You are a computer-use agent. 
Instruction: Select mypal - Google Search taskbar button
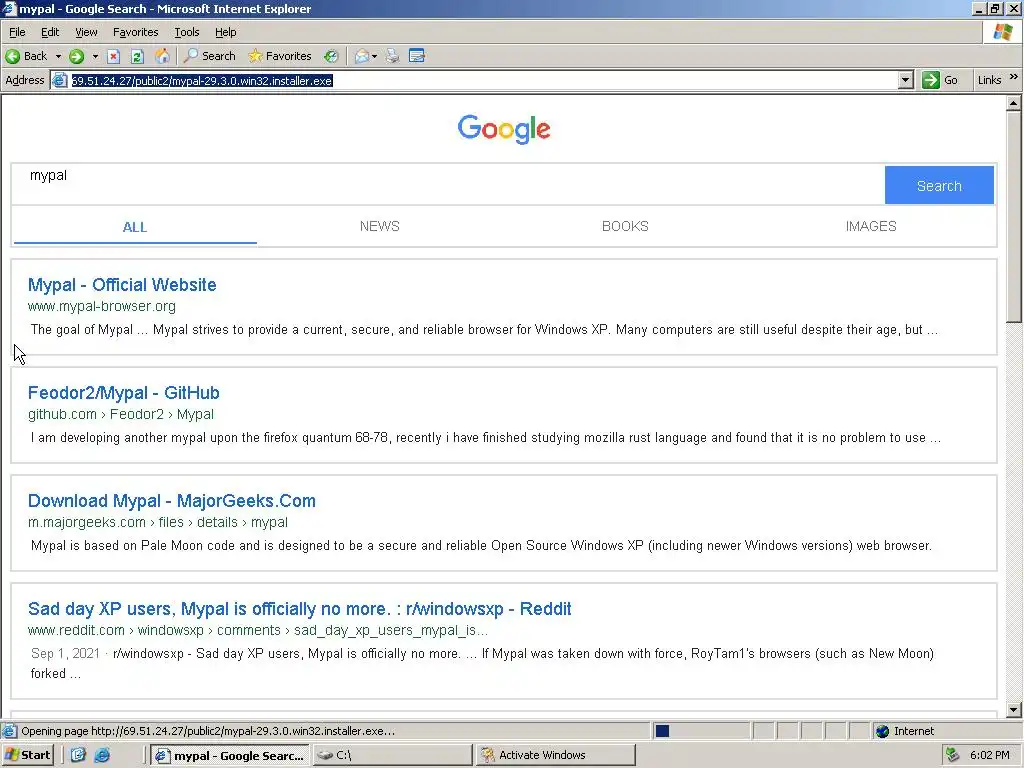click(x=230, y=755)
